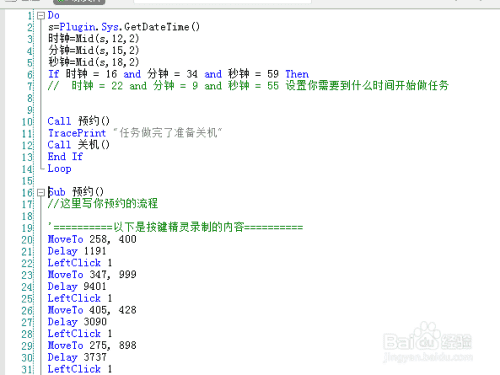Click the TracePrint command on line 11
The width and height of the screenshot is (500, 375).
click(77, 133)
